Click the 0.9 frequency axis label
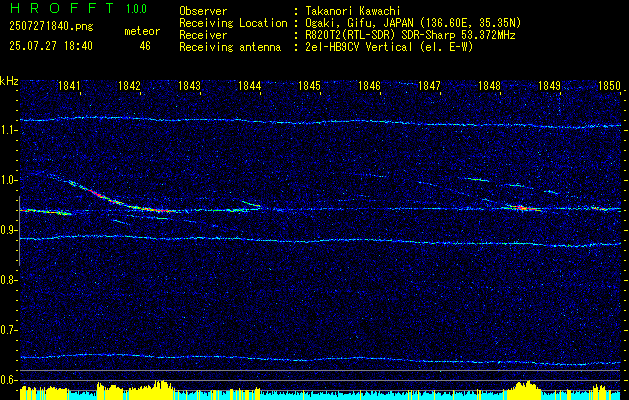The width and height of the screenshot is (629, 400). click(x=9, y=230)
